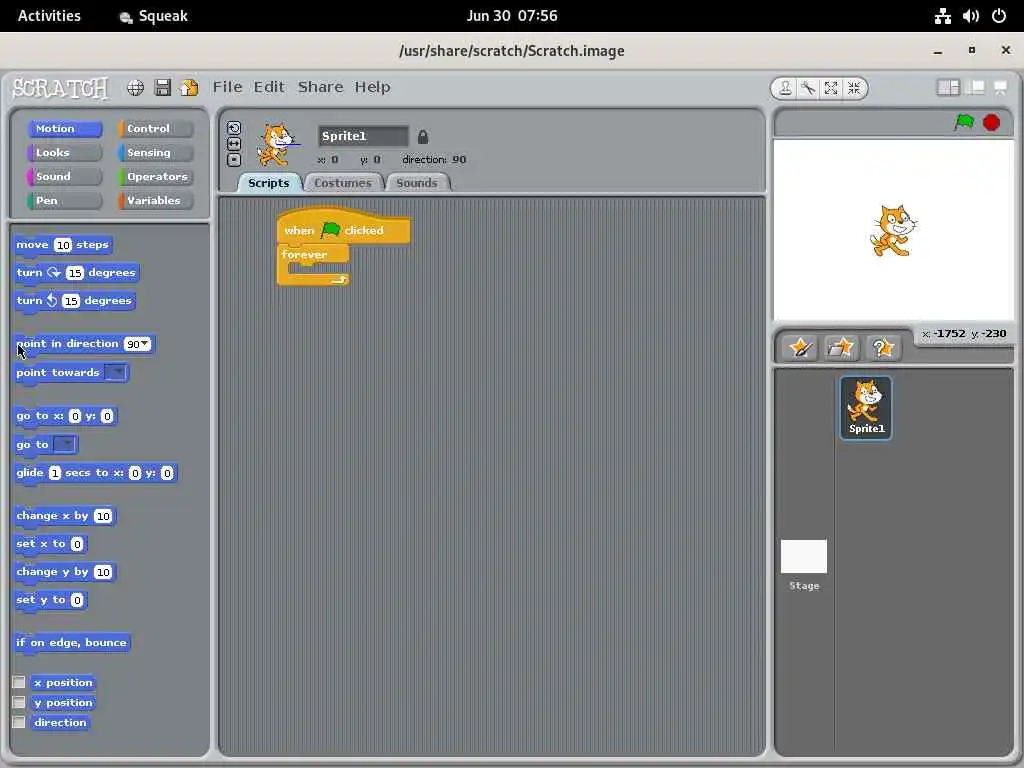
Task: Click the Sprite1 name field
Action: [363, 136]
